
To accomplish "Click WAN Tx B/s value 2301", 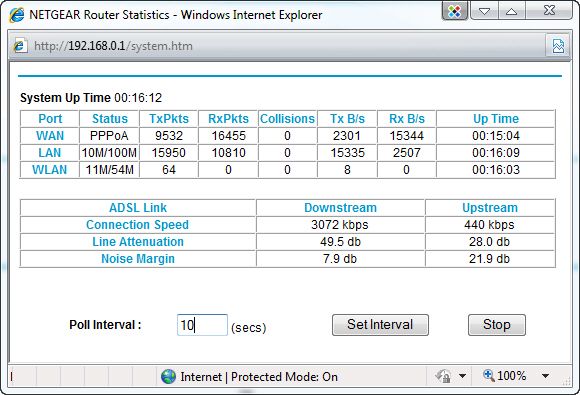I will point(347,136).
